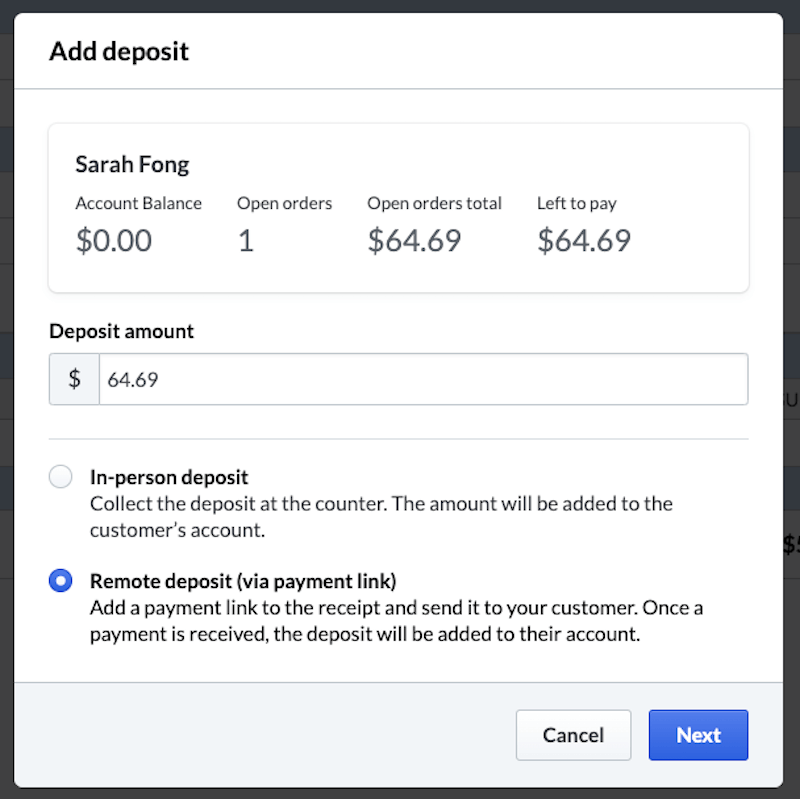Viewport: 800px width, 799px height.
Task: Proceed with the Next button
Action: pos(698,735)
